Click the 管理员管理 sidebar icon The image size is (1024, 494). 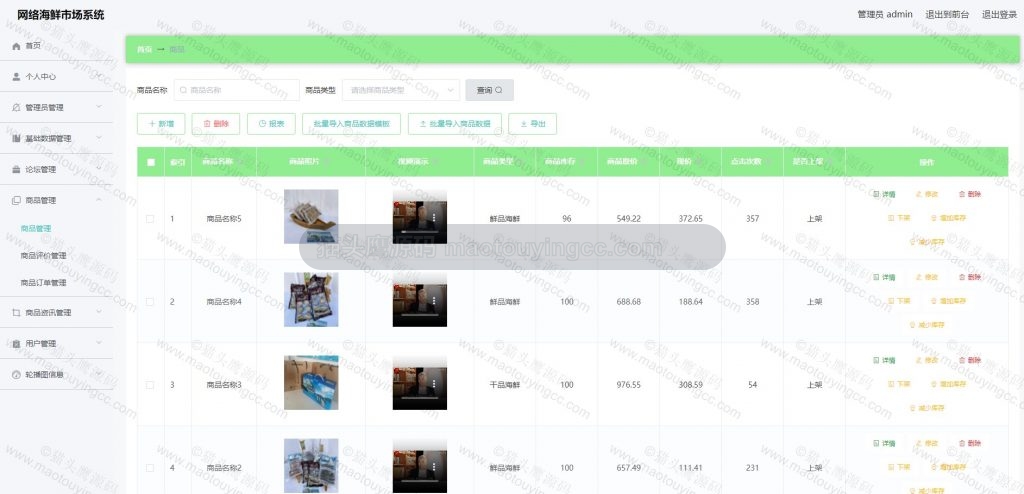(16, 107)
